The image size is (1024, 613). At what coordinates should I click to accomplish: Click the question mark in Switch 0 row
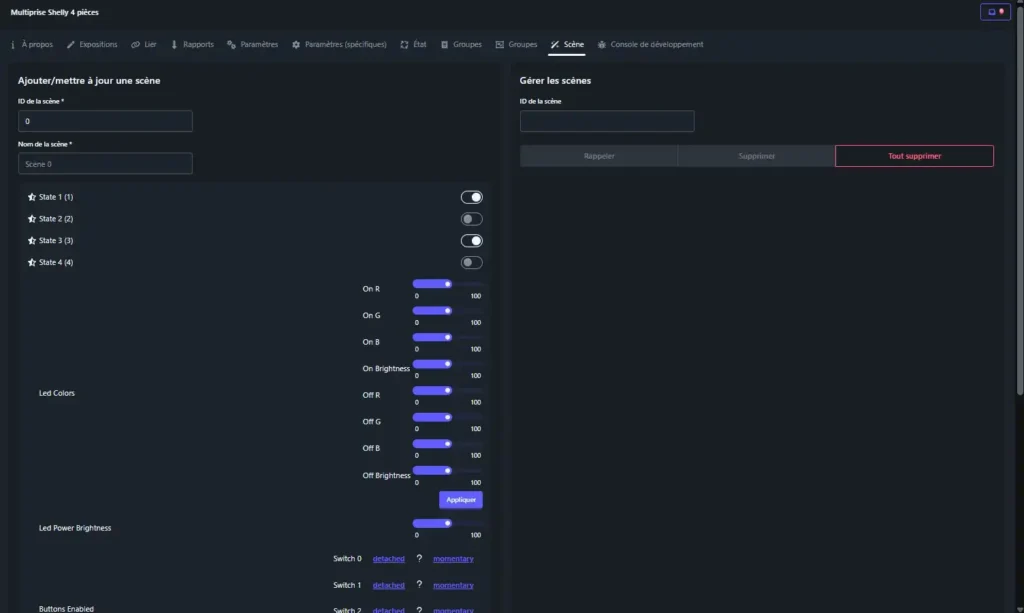[419, 559]
